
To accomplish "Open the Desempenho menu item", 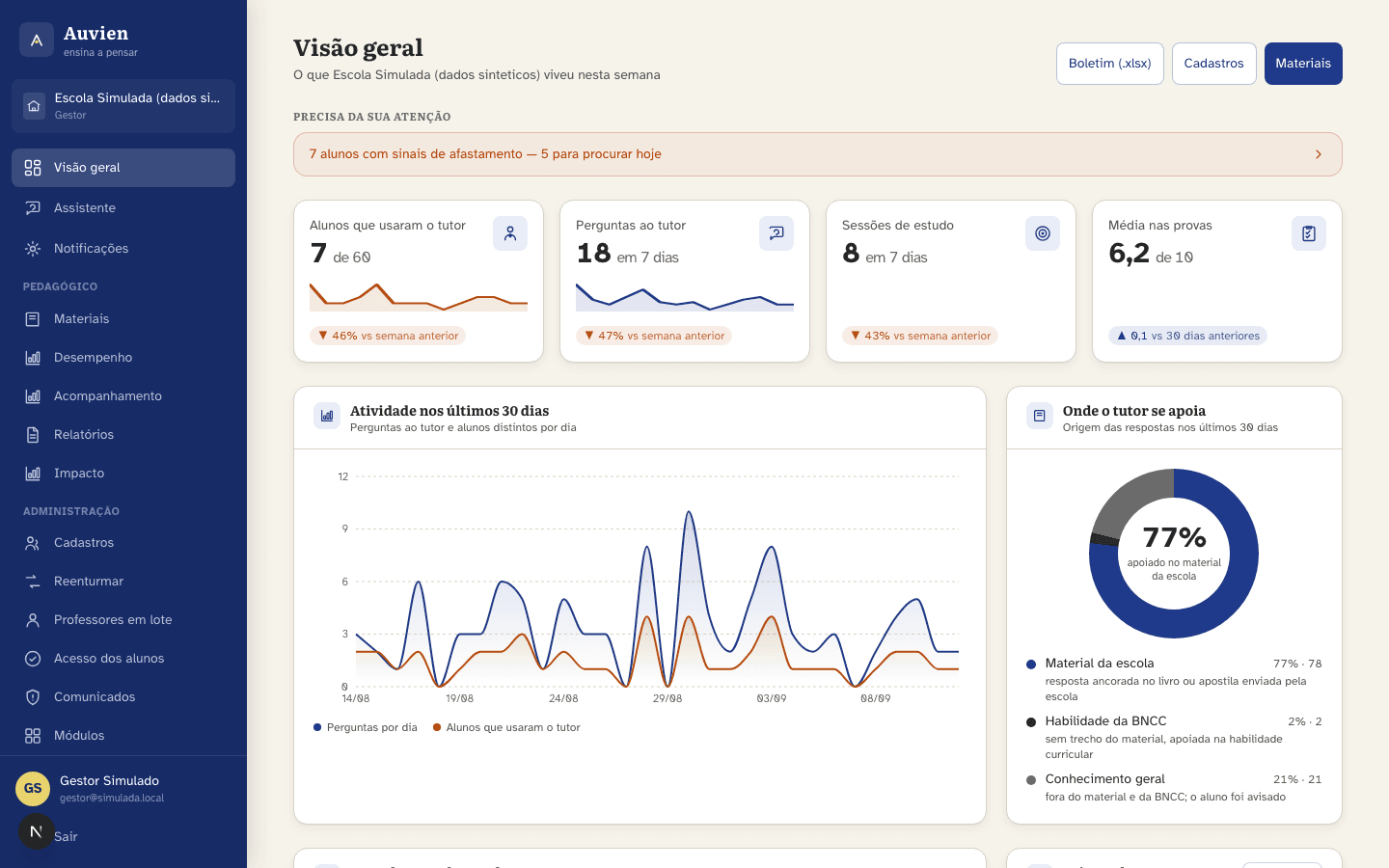I will click(123, 358).
